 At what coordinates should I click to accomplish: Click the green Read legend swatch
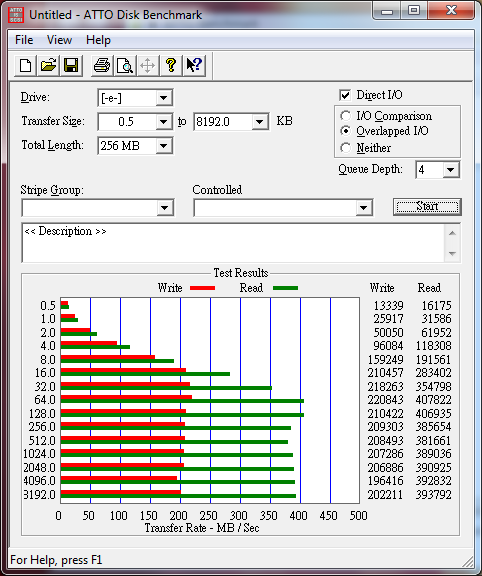[x=285, y=288]
